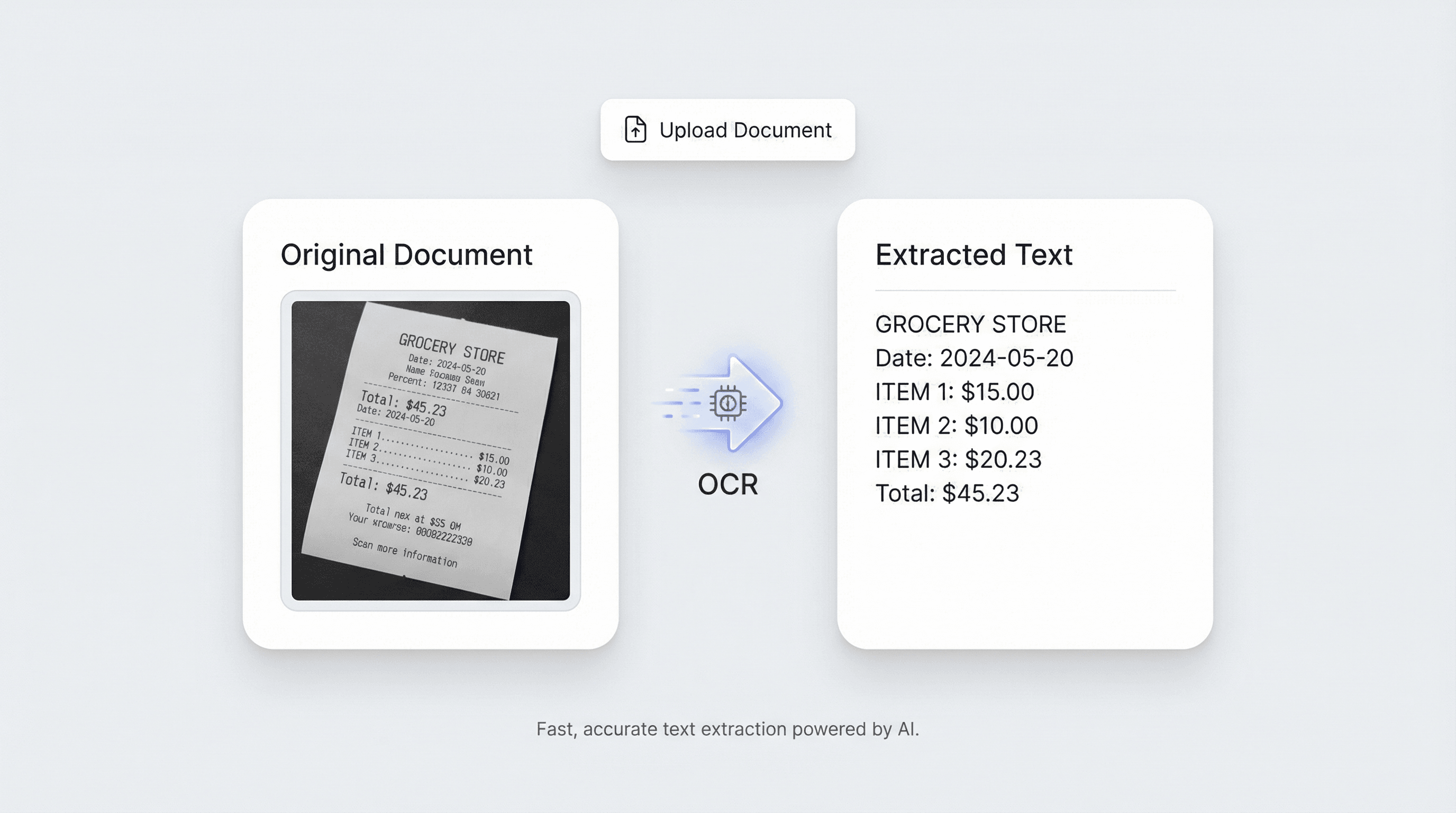1456x813 pixels.
Task: Click the divider below Extracted Text
Action: (x=1025, y=291)
